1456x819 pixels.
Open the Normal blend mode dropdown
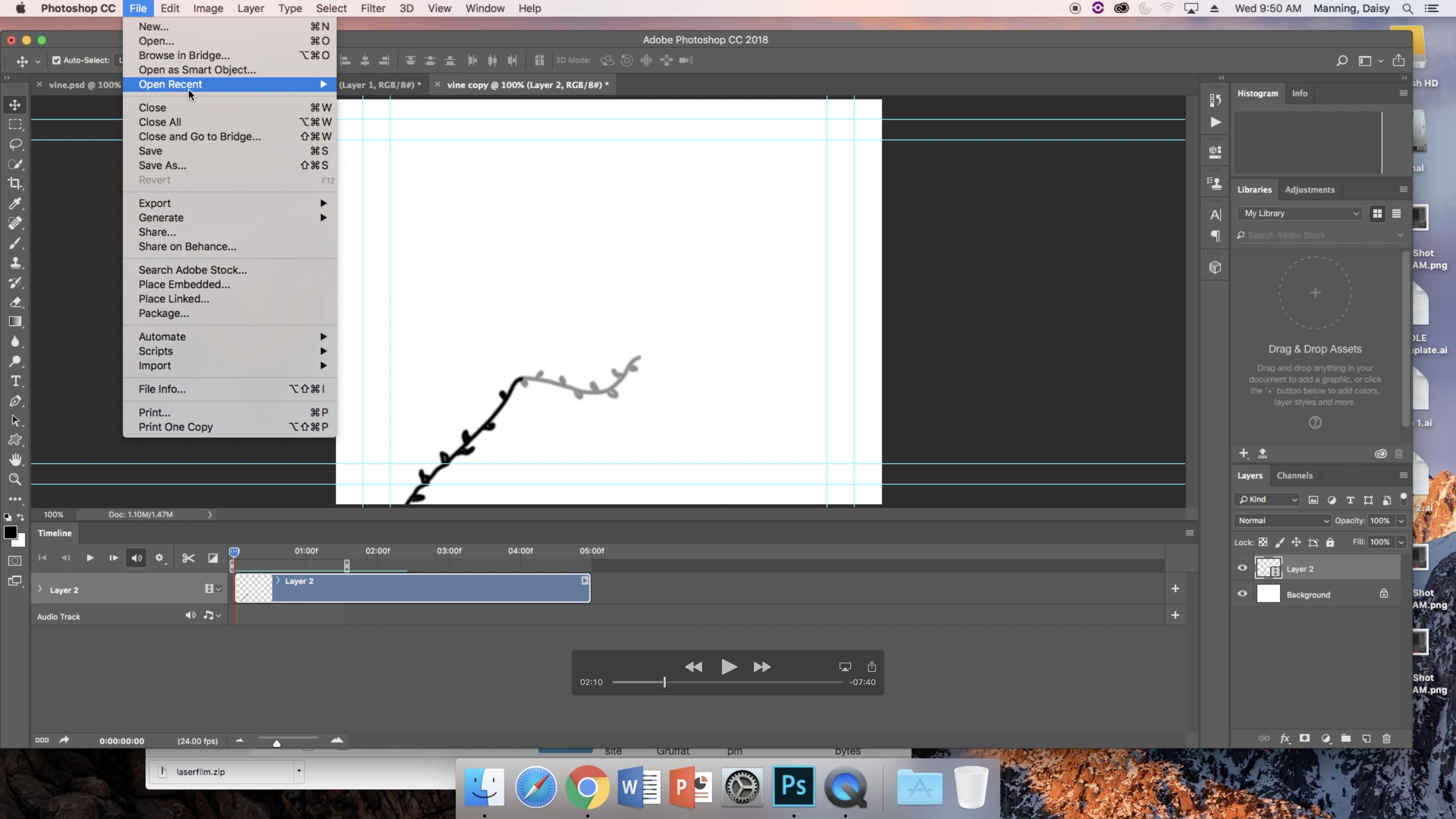tap(1282, 520)
